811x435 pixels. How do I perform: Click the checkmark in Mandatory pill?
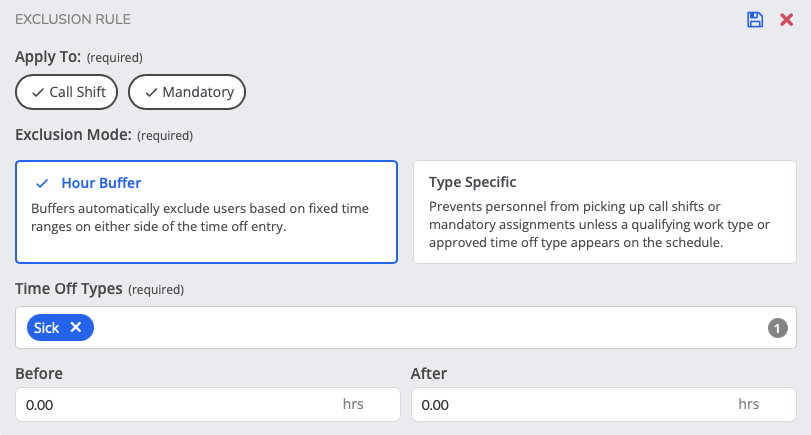point(151,93)
